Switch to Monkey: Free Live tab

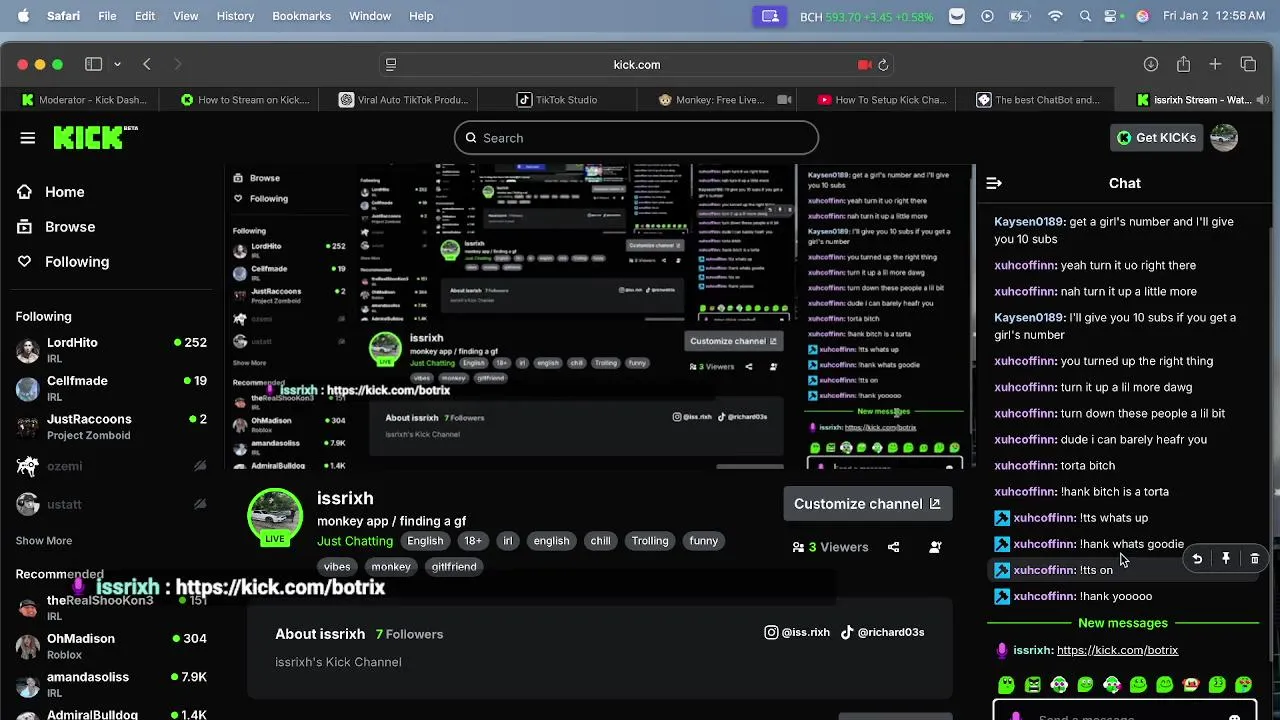point(716,100)
